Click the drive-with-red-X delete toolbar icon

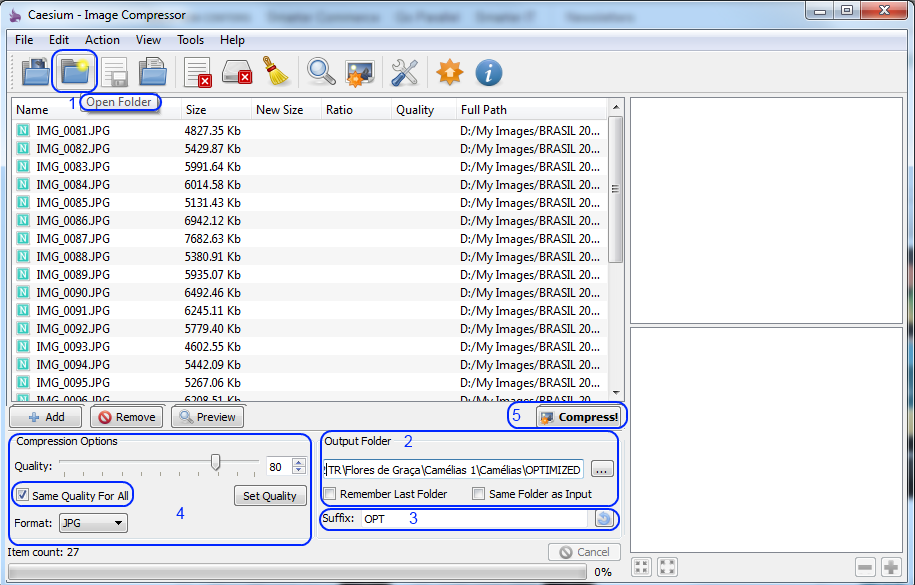pos(237,72)
